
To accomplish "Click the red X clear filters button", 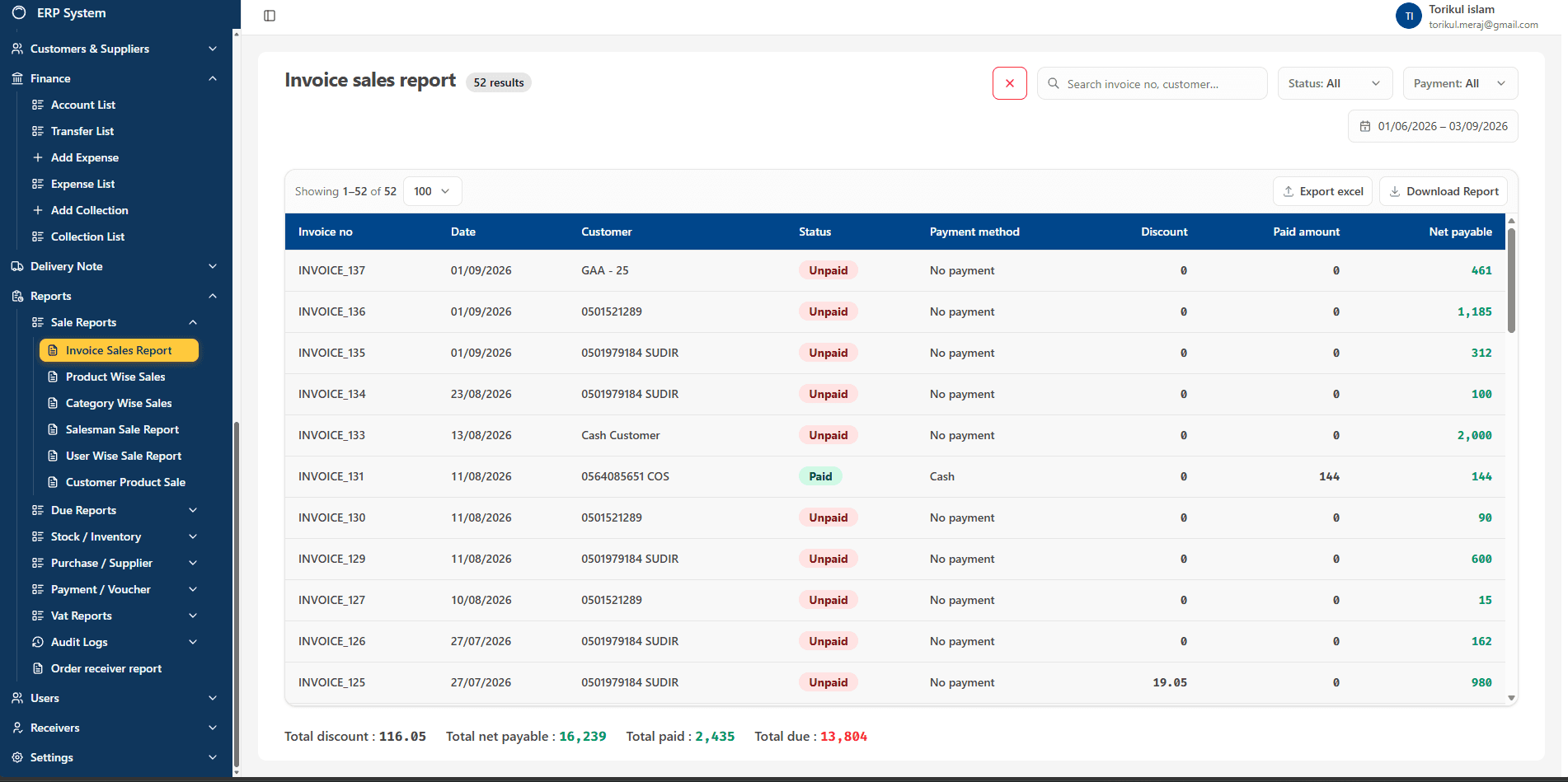I will (1010, 83).
